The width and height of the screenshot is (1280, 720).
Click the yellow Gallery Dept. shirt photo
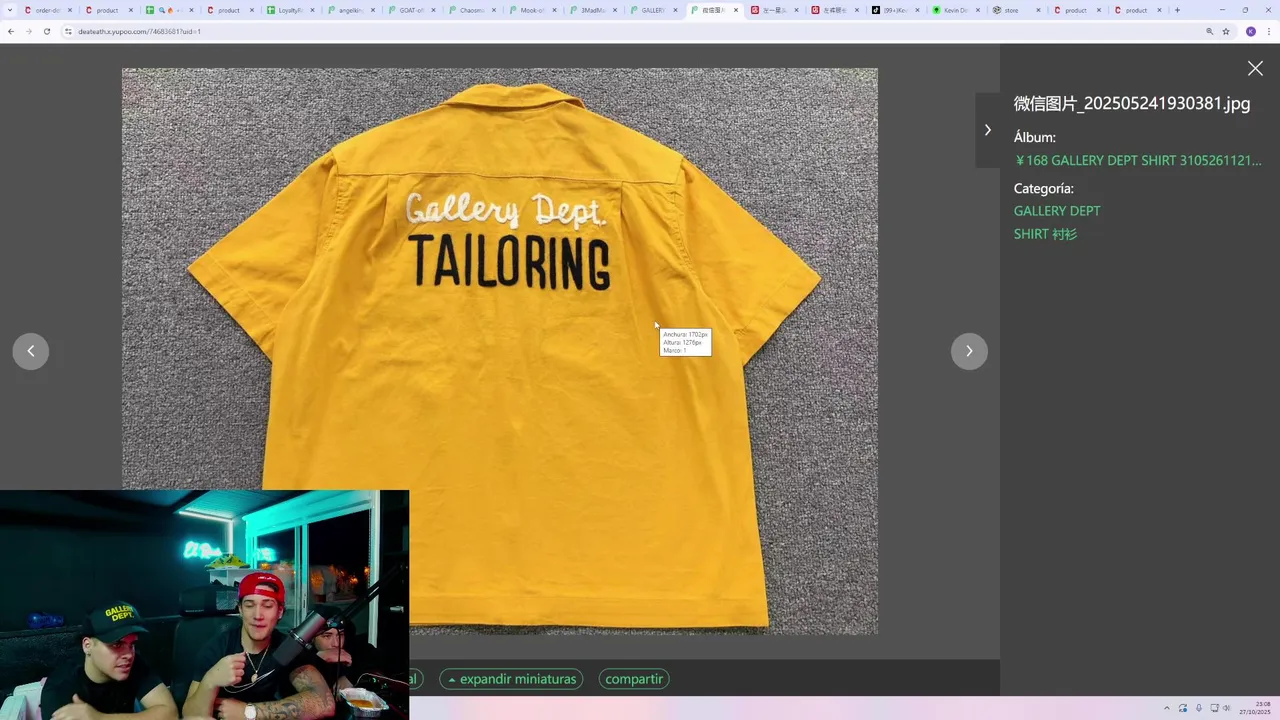[x=500, y=351]
